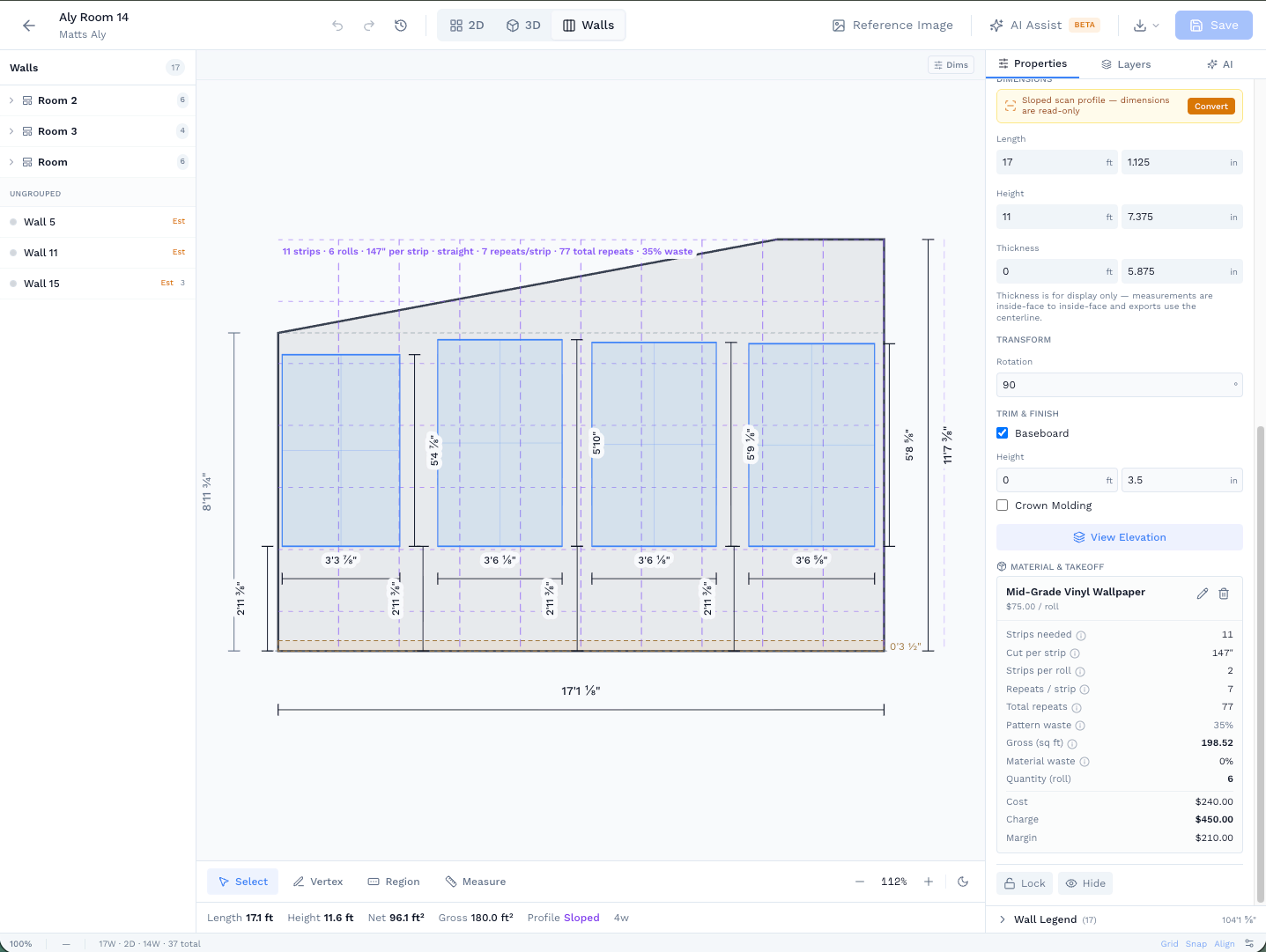Click the Rotation input field
The image size is (1266, 952).
[x=1120, y=385]
